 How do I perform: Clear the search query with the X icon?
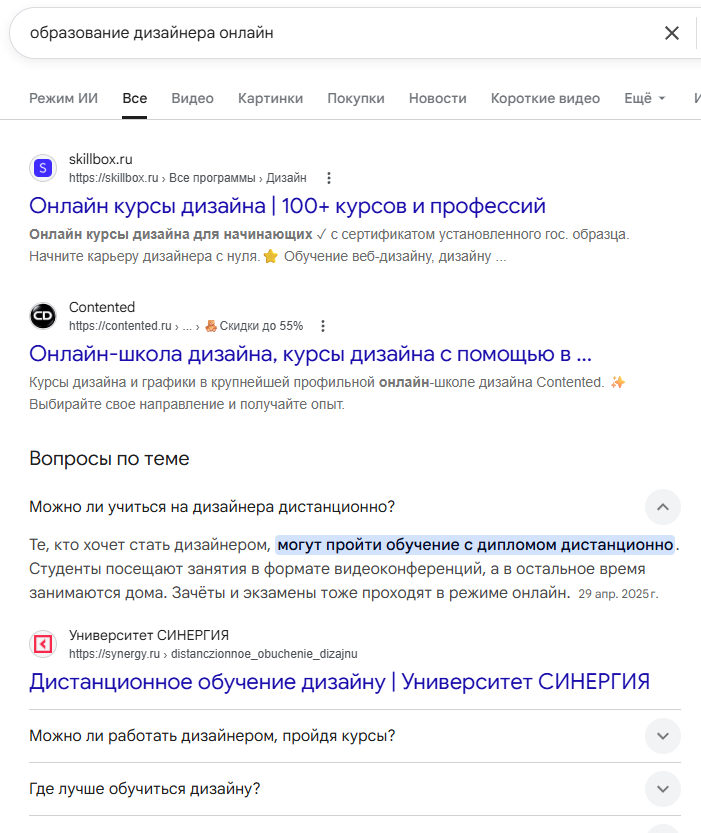pos(672,33)
